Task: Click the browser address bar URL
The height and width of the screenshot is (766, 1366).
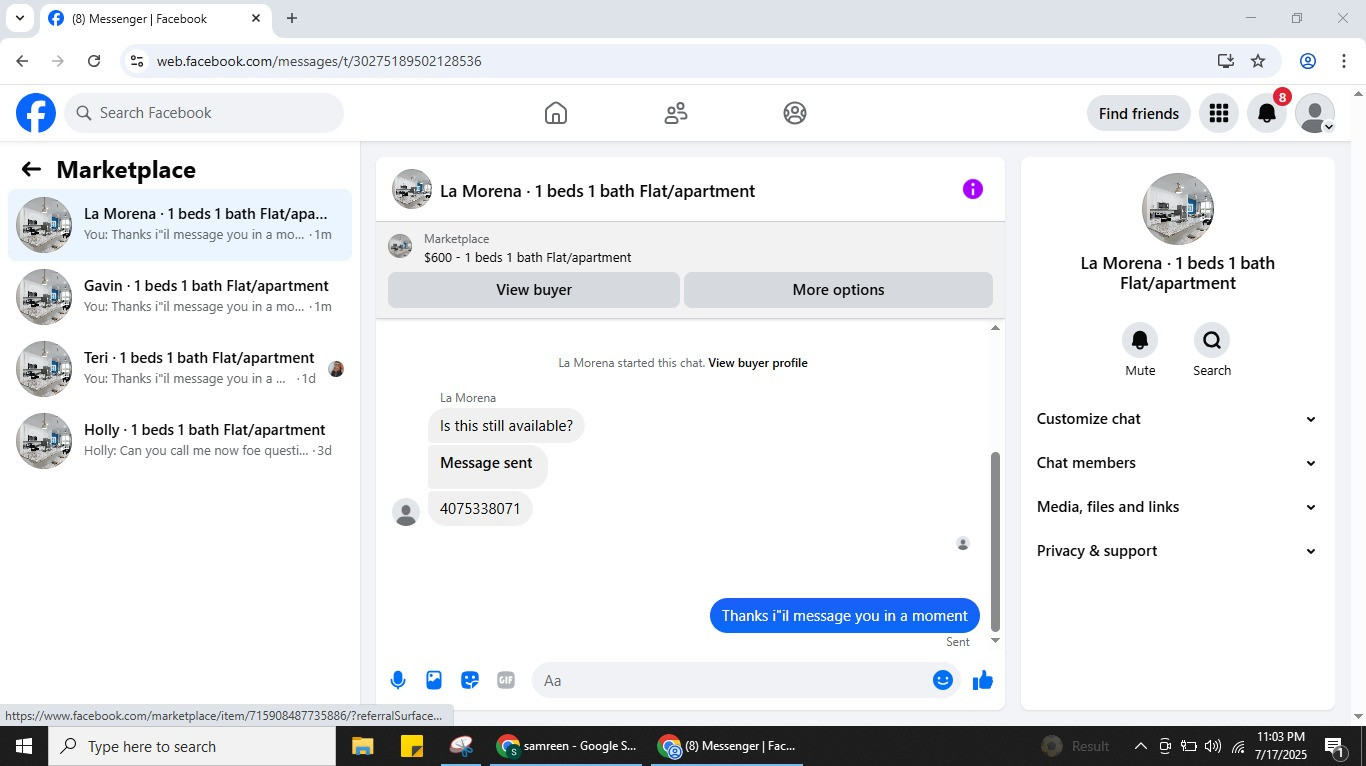Action: [x=319, y=61]
